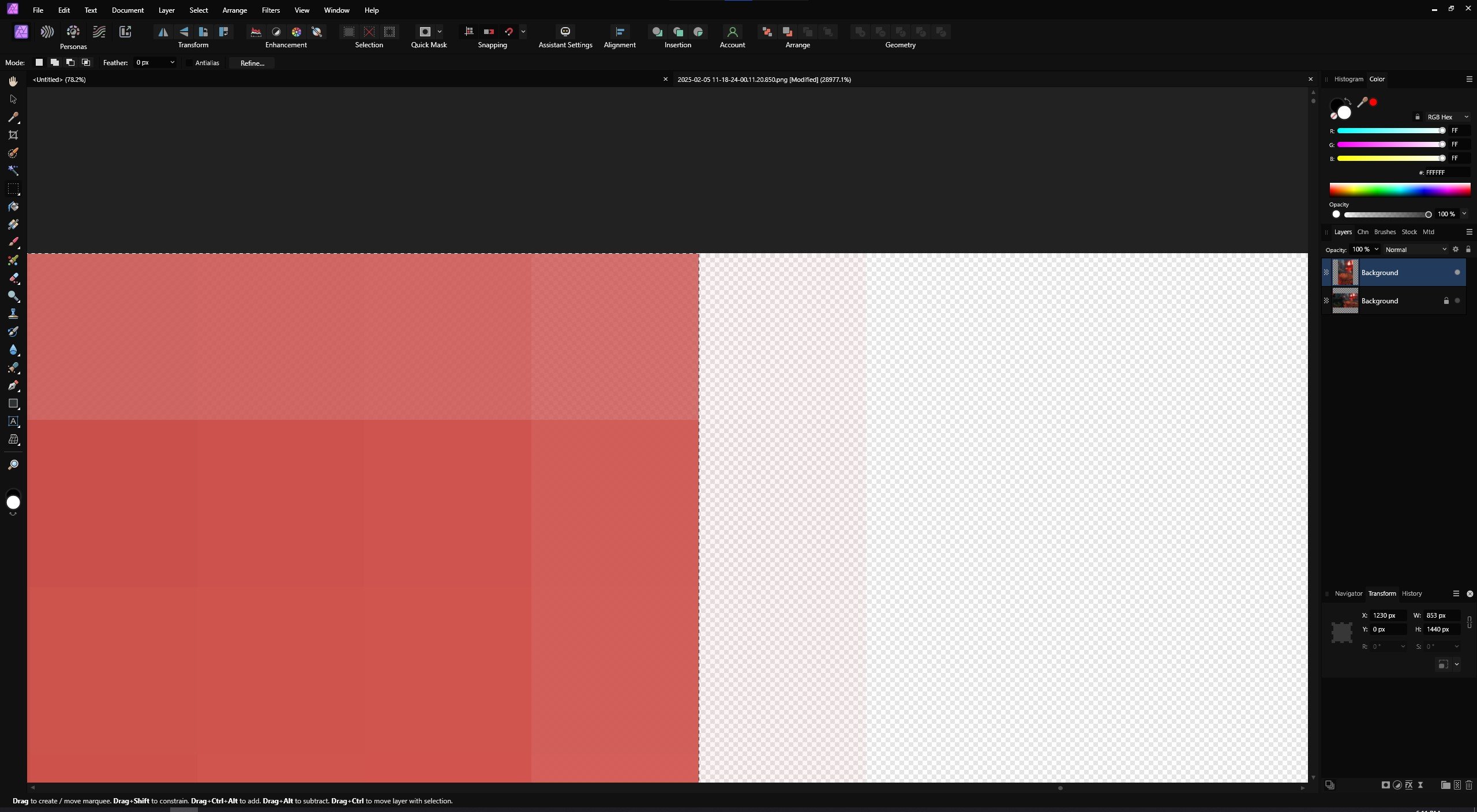This screenshot has height=812, width=1477.
Task: Click the Refine... button
Action: click(x=252, y=63)
